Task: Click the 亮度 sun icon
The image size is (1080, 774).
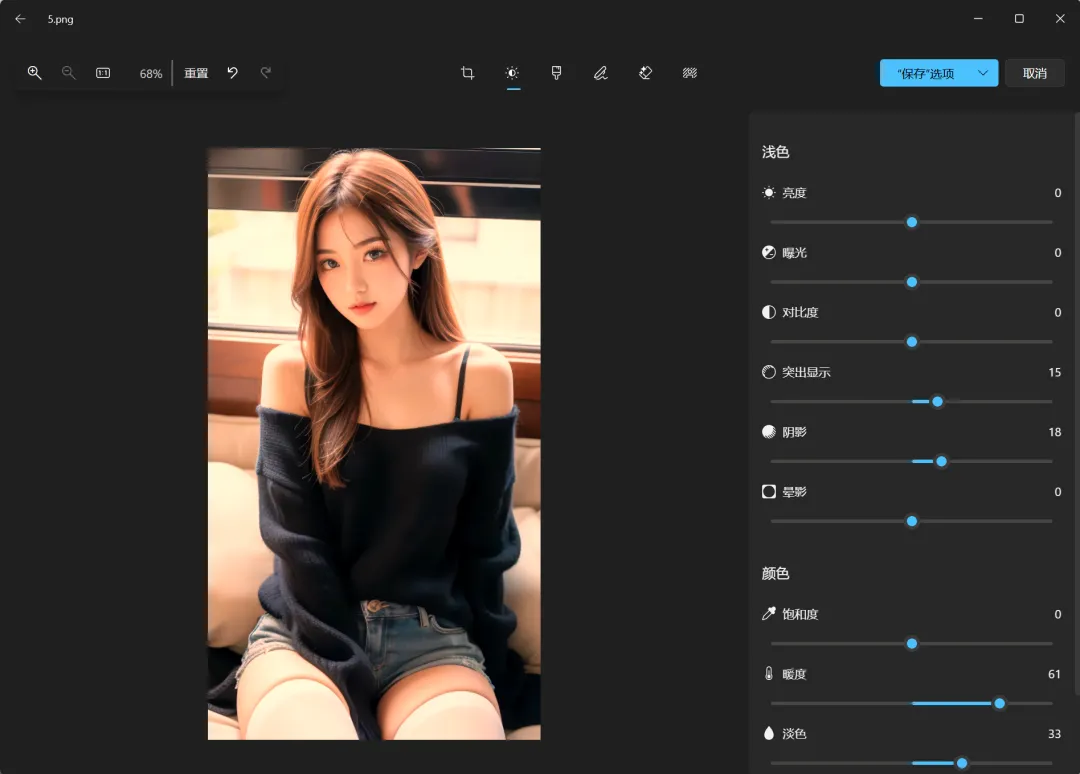Action: tap(769, 193)
